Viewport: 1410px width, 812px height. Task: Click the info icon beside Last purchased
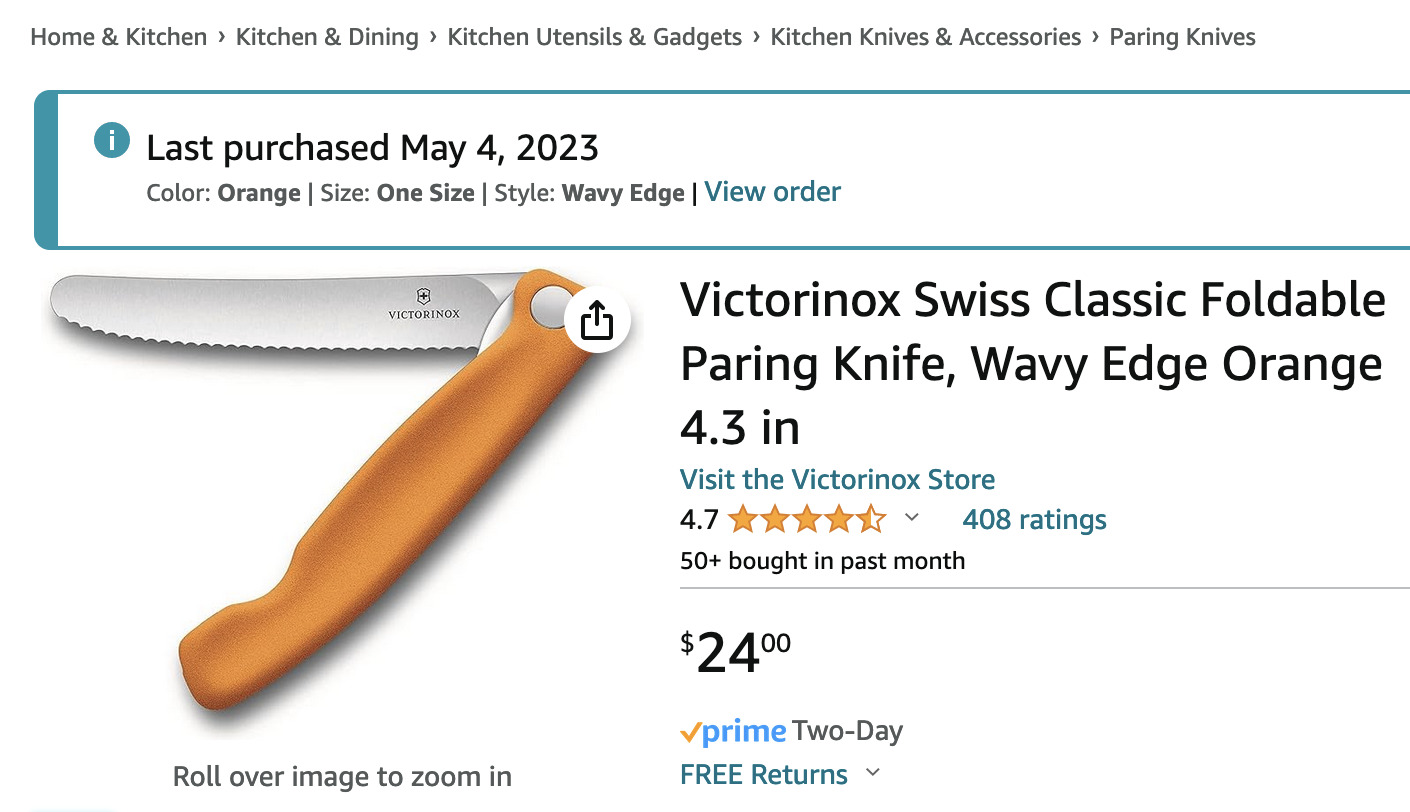pyautogui.click(x=112, y=141)
